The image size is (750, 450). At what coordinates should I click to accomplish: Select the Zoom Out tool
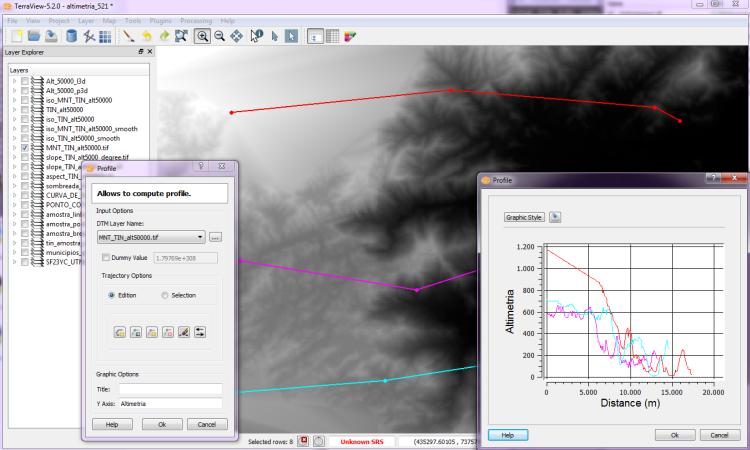(x=219, y=36)
